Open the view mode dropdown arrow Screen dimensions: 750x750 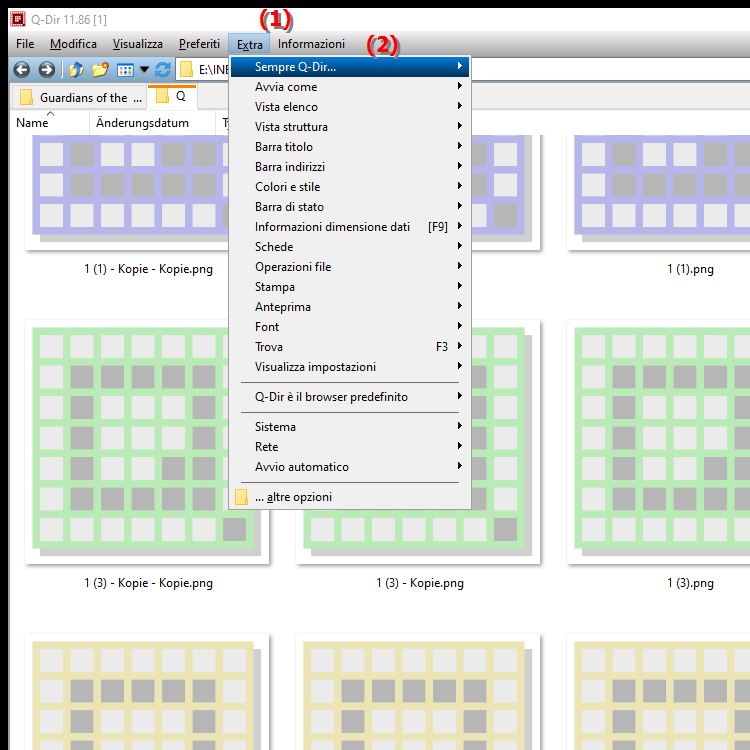(144, 70)
